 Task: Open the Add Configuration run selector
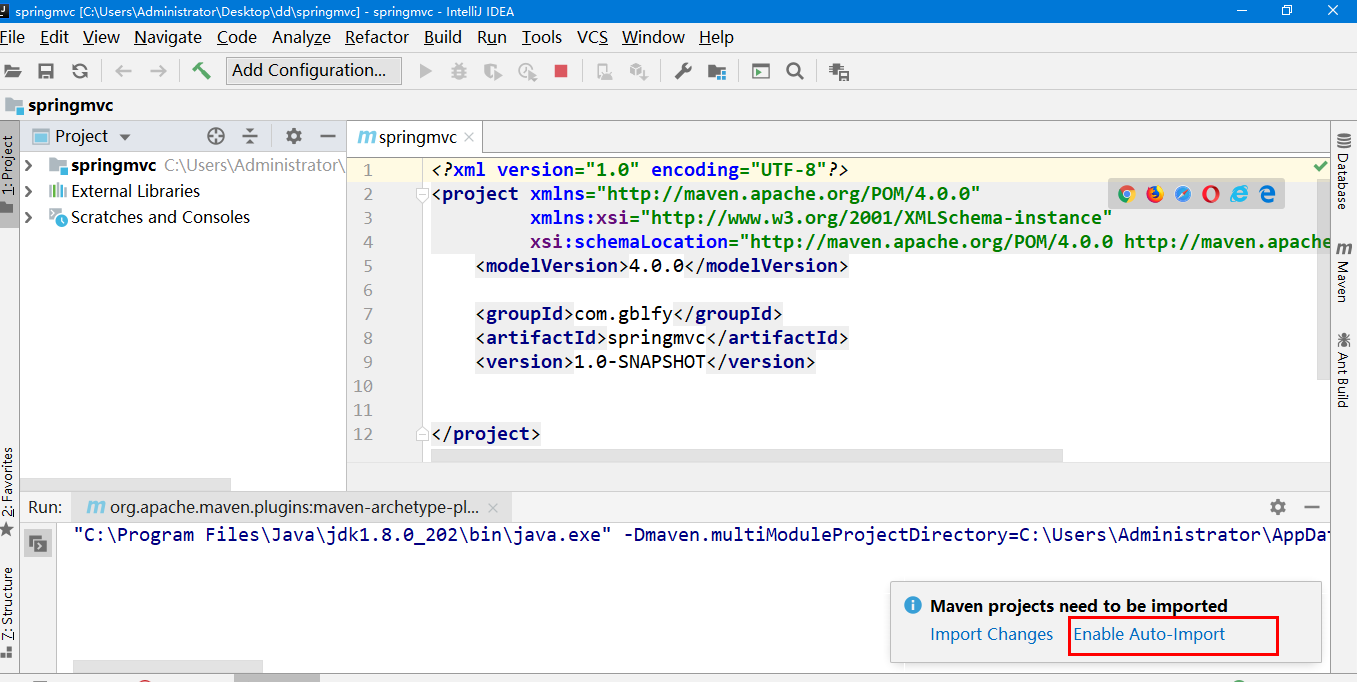[314, 71]
